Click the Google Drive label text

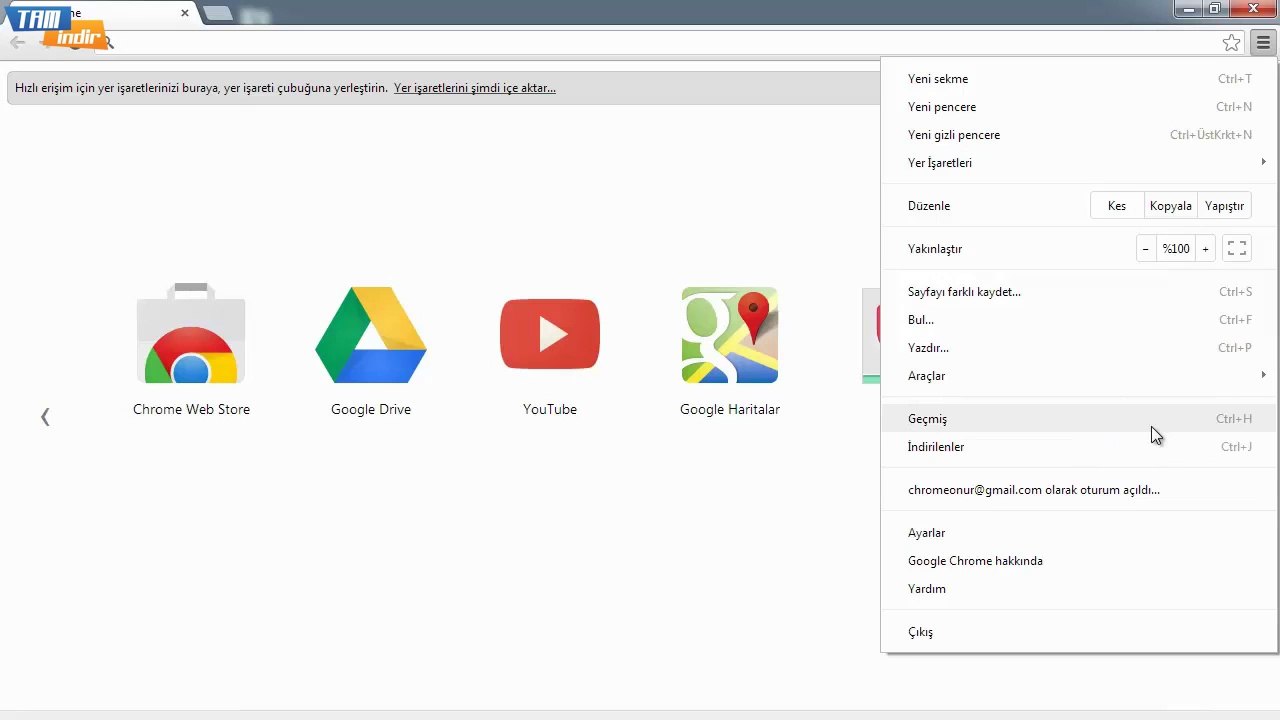pos(371,409)
